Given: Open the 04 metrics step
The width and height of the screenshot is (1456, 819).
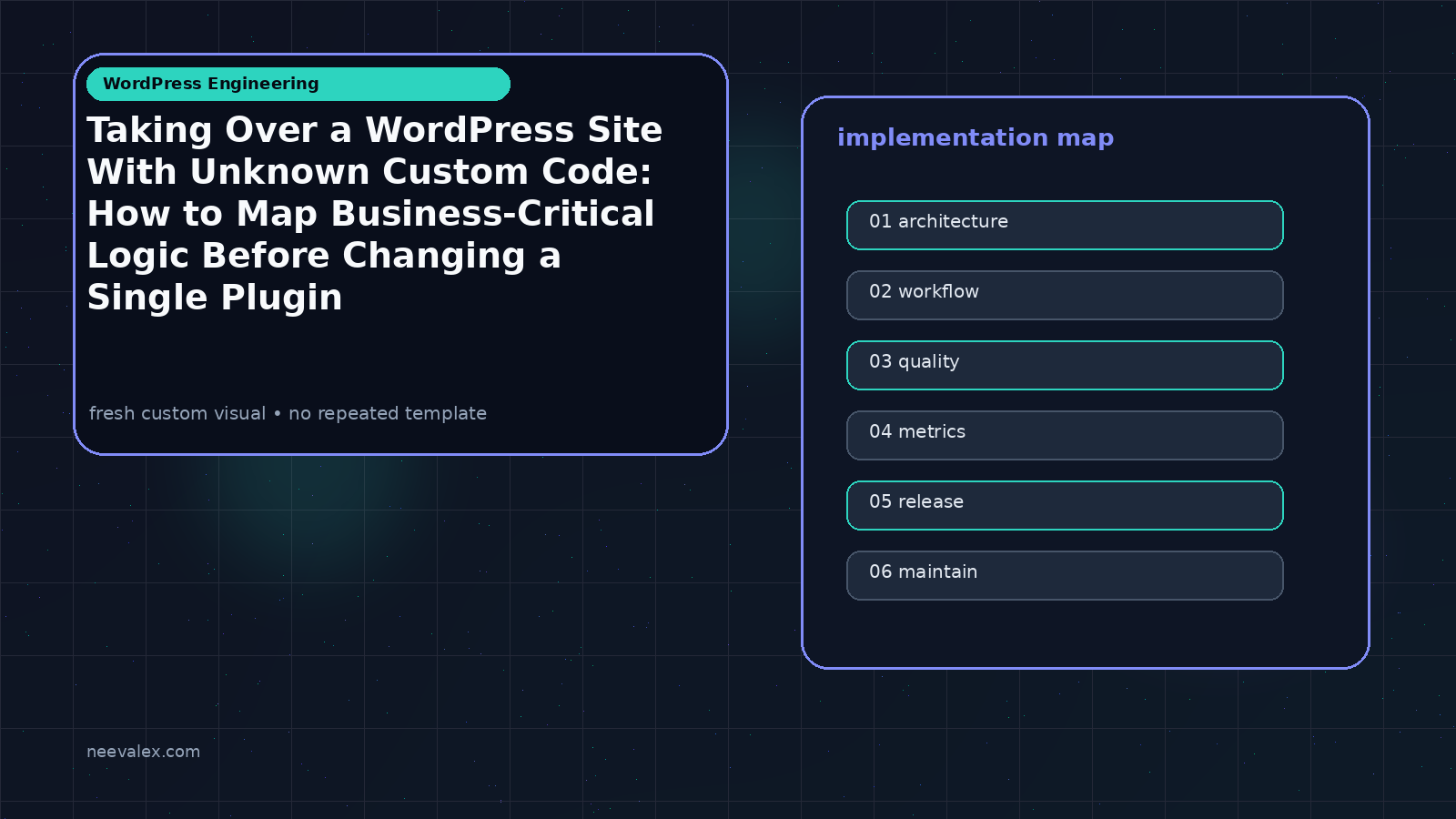Looking at the screenshot, I should [x=1065, y=435].
